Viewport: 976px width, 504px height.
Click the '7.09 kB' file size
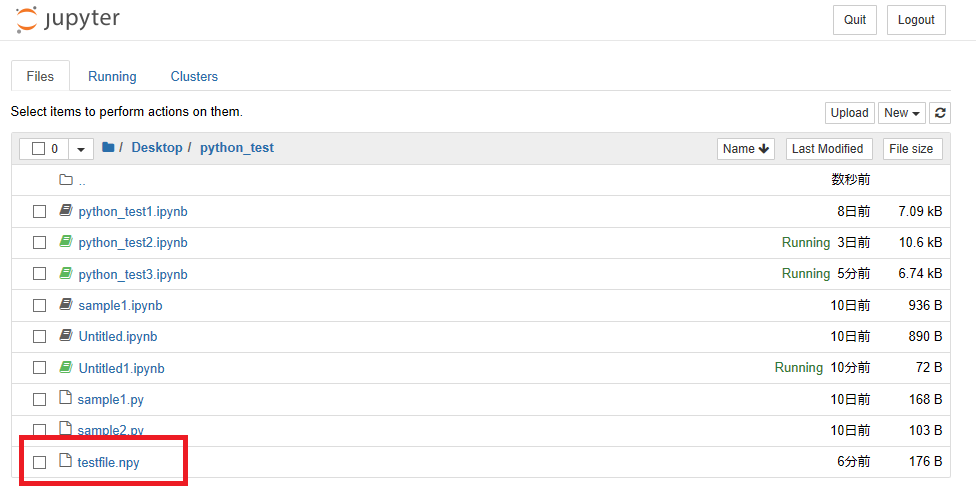[x=920, y=212]
